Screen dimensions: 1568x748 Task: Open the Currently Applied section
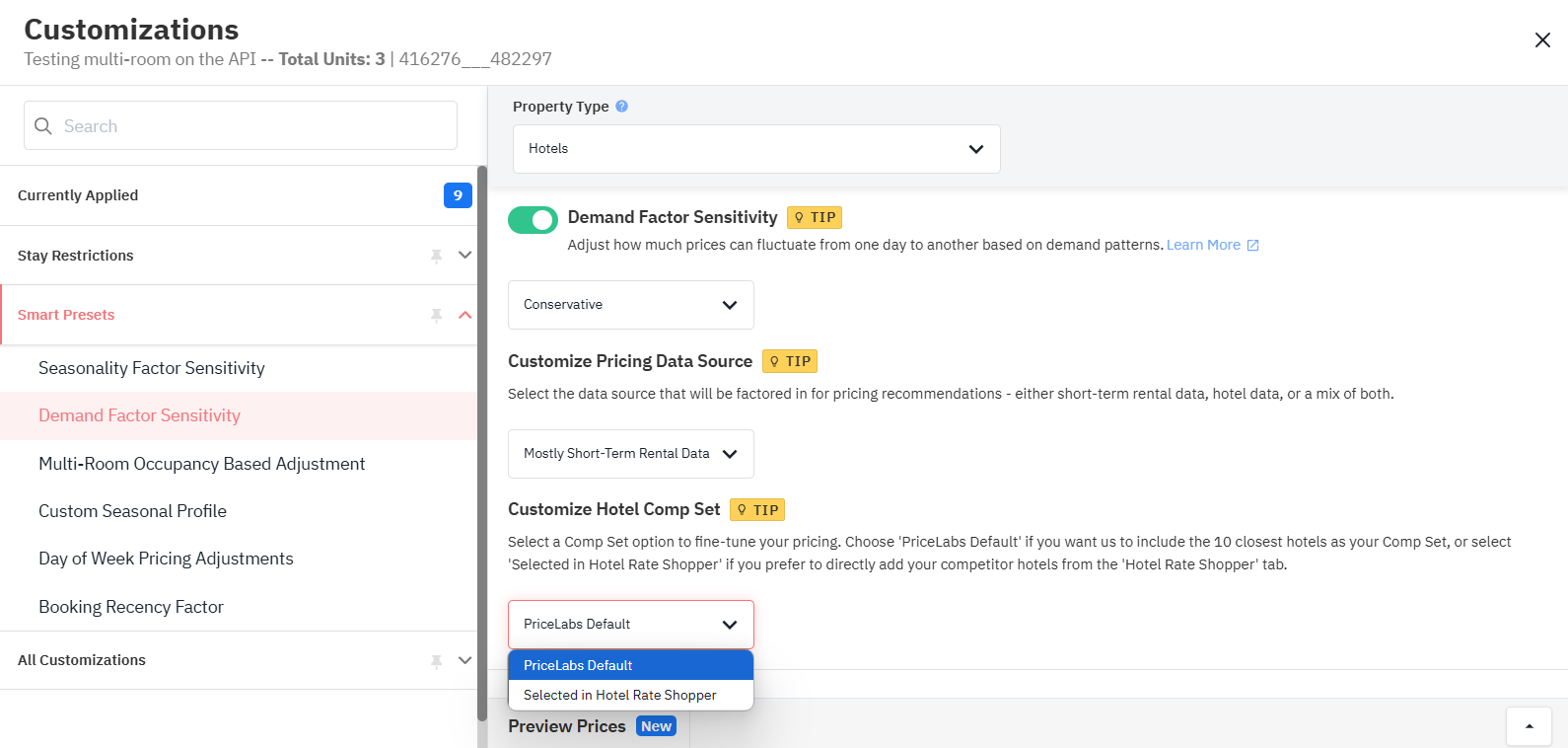(239, 195)
